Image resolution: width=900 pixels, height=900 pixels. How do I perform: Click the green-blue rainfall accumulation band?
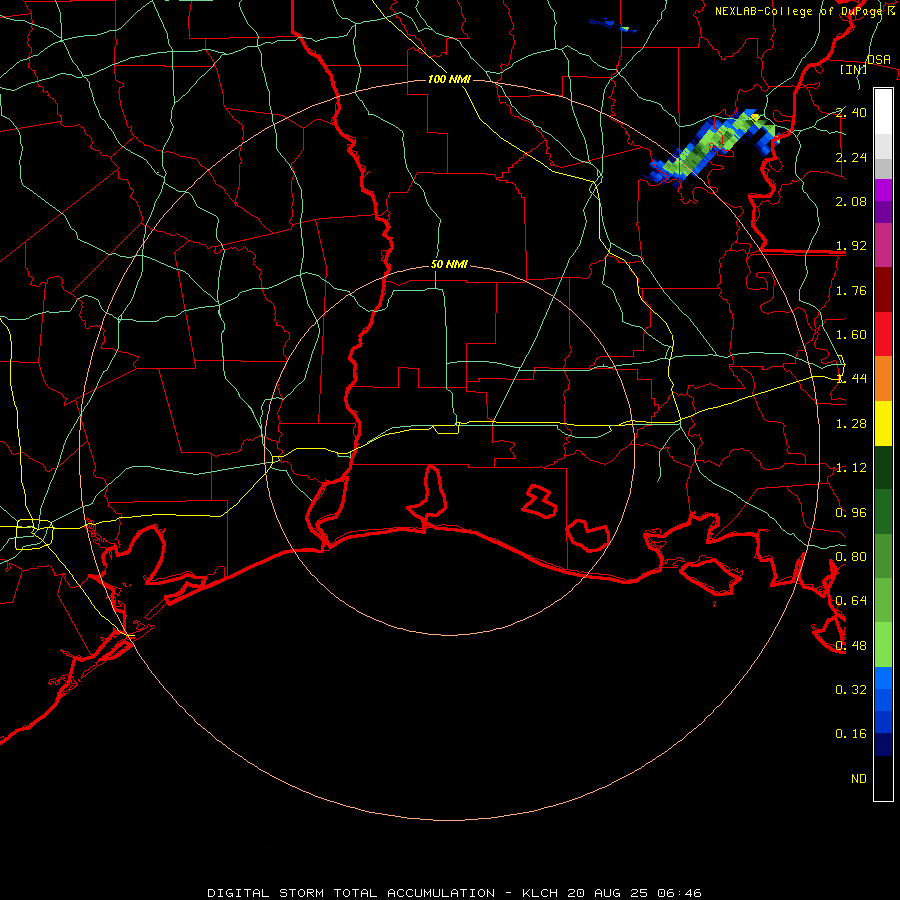(x=710, y=145)
